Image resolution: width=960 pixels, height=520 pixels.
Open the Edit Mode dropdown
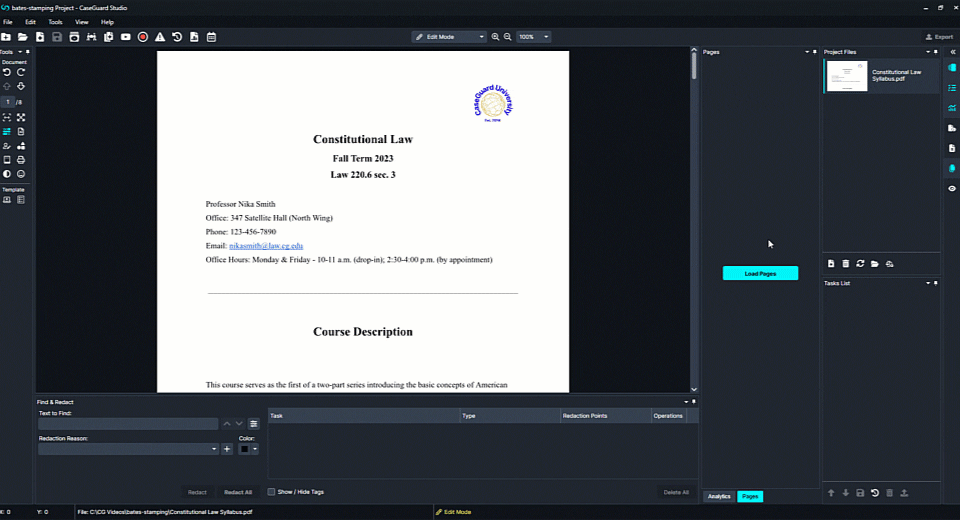click(x=449, y=37)
